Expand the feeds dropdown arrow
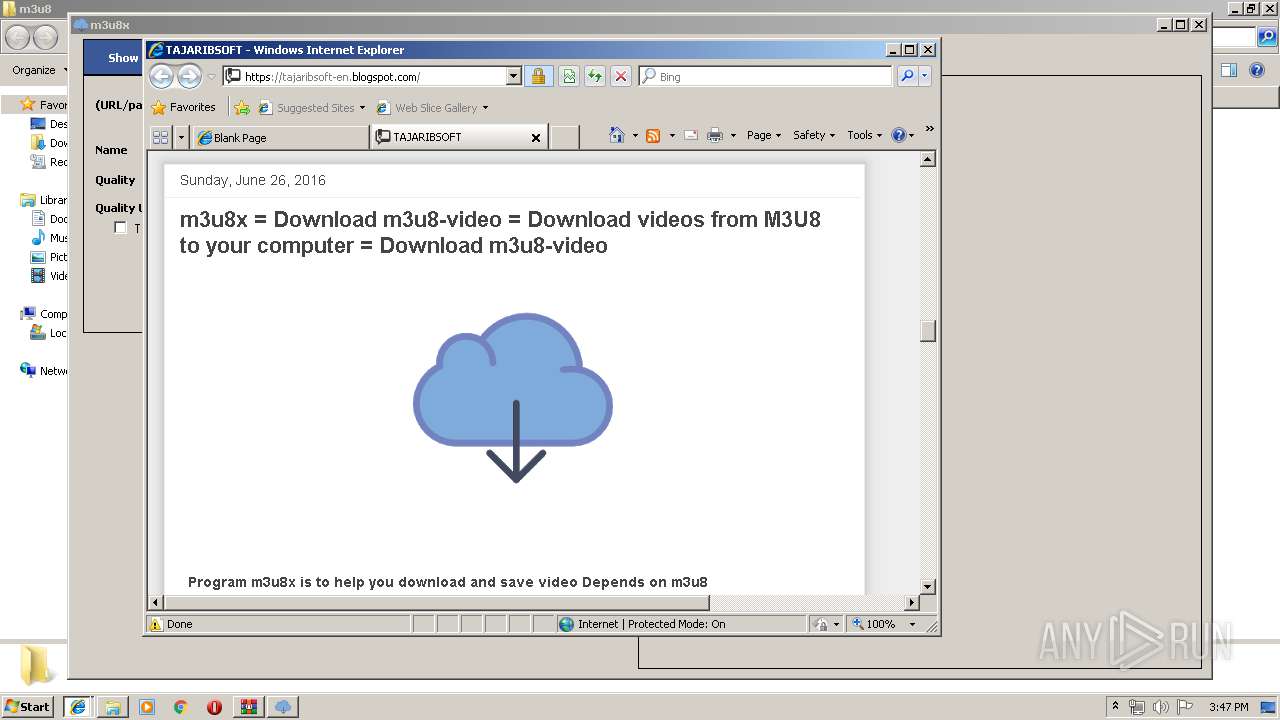Image resolution: width=1280 pixels, height=720 pixels. 672,135
